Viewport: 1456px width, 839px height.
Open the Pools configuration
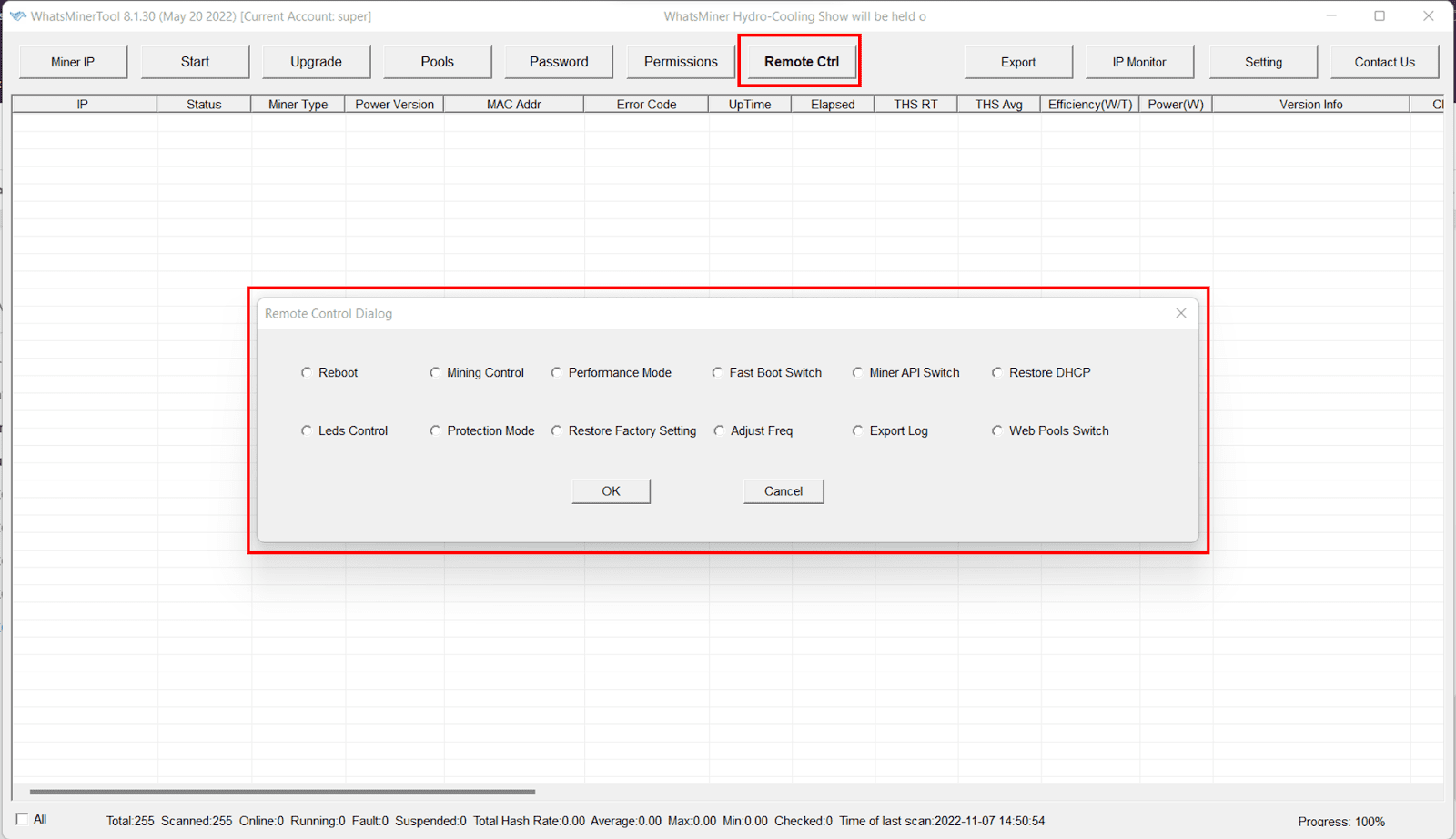point(437,62)
